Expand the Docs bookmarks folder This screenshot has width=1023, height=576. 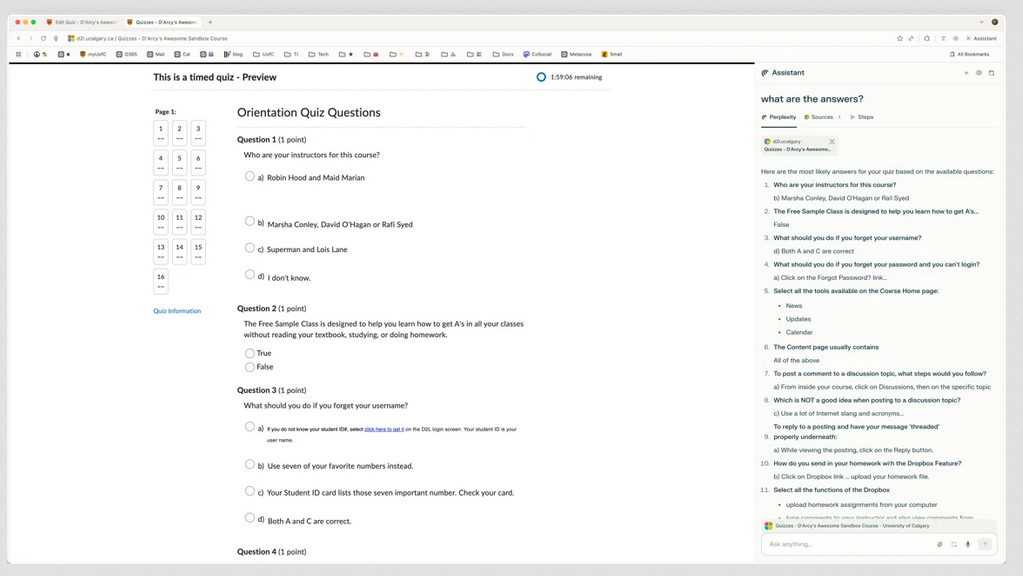pyautogui.click(x=502, y=54)
